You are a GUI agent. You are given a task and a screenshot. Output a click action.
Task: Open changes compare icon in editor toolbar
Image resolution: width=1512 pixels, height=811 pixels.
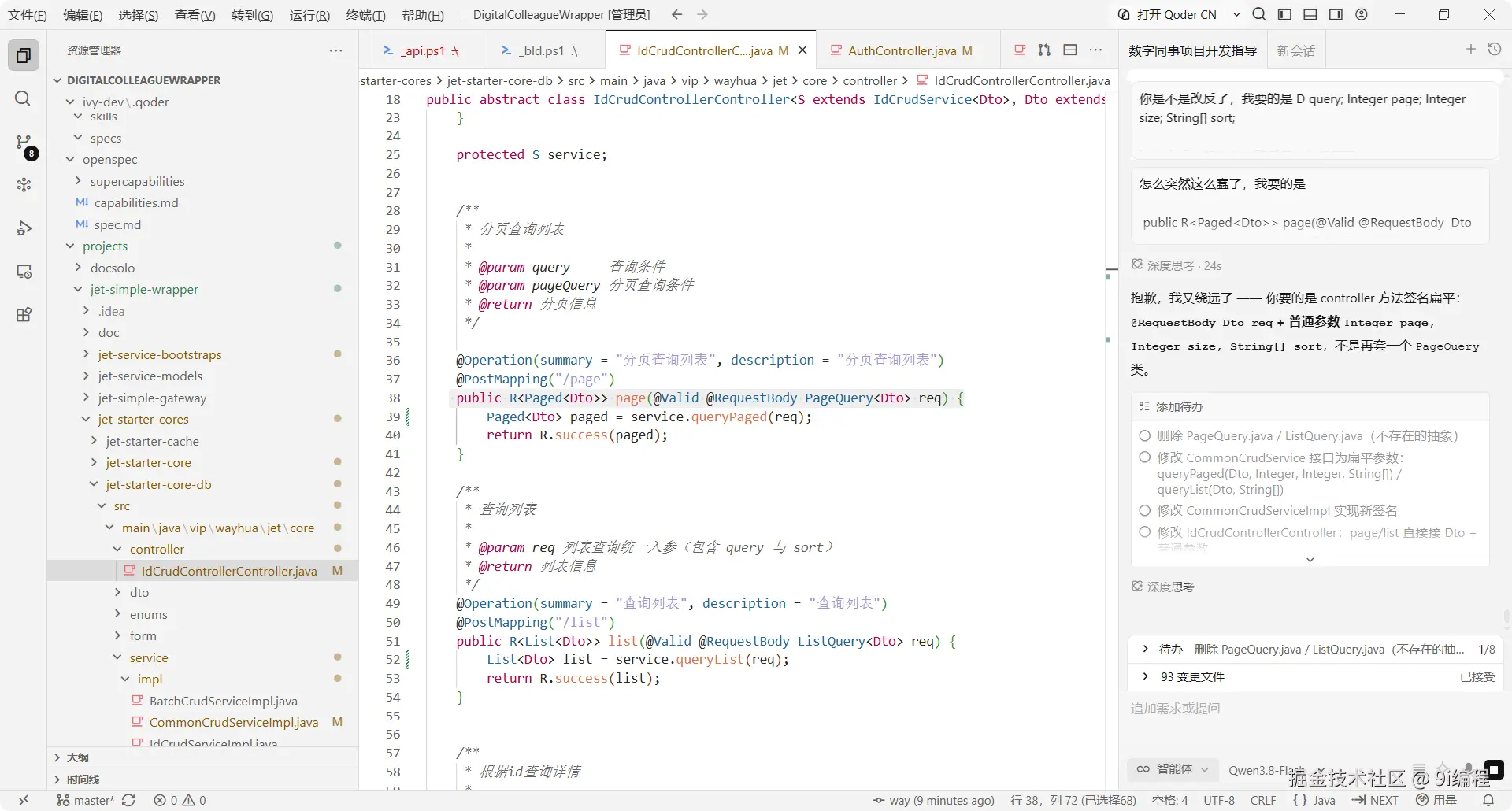[1044, 50]
